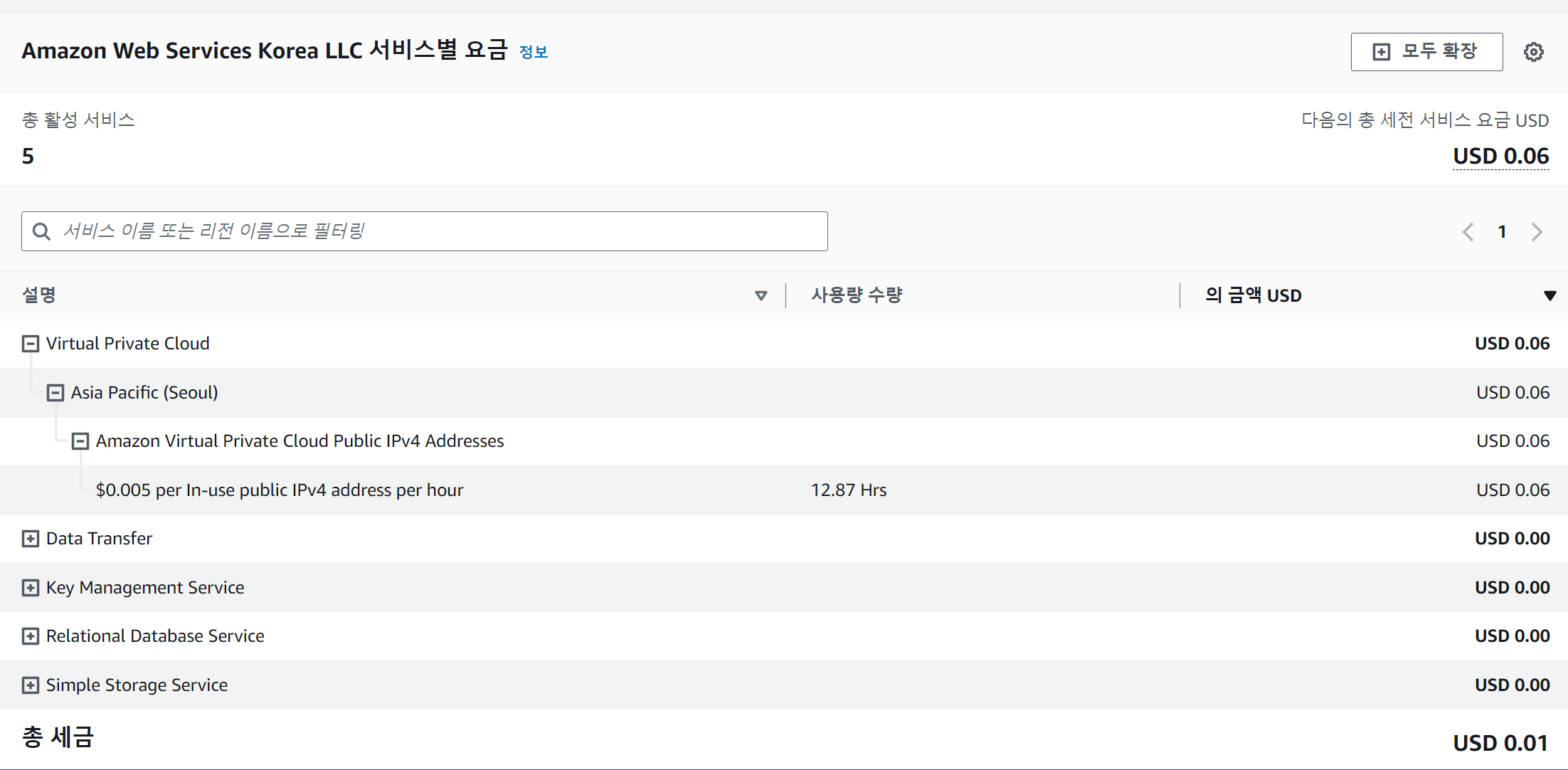Collapse the Virtual Private Cloud row
The width and height of the screenshot is (1568, 770).
[x=31, y=344]
